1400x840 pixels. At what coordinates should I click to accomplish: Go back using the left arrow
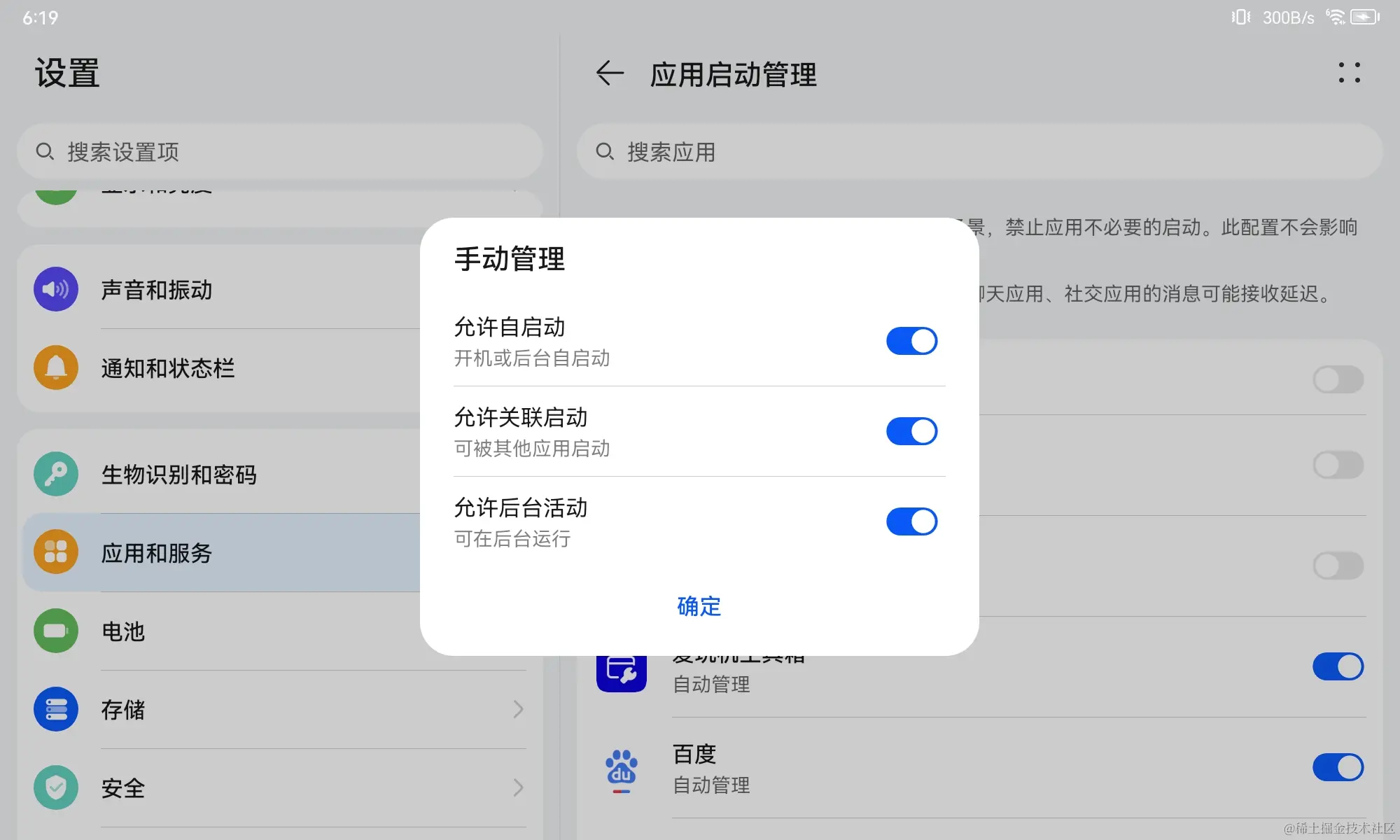608,73
